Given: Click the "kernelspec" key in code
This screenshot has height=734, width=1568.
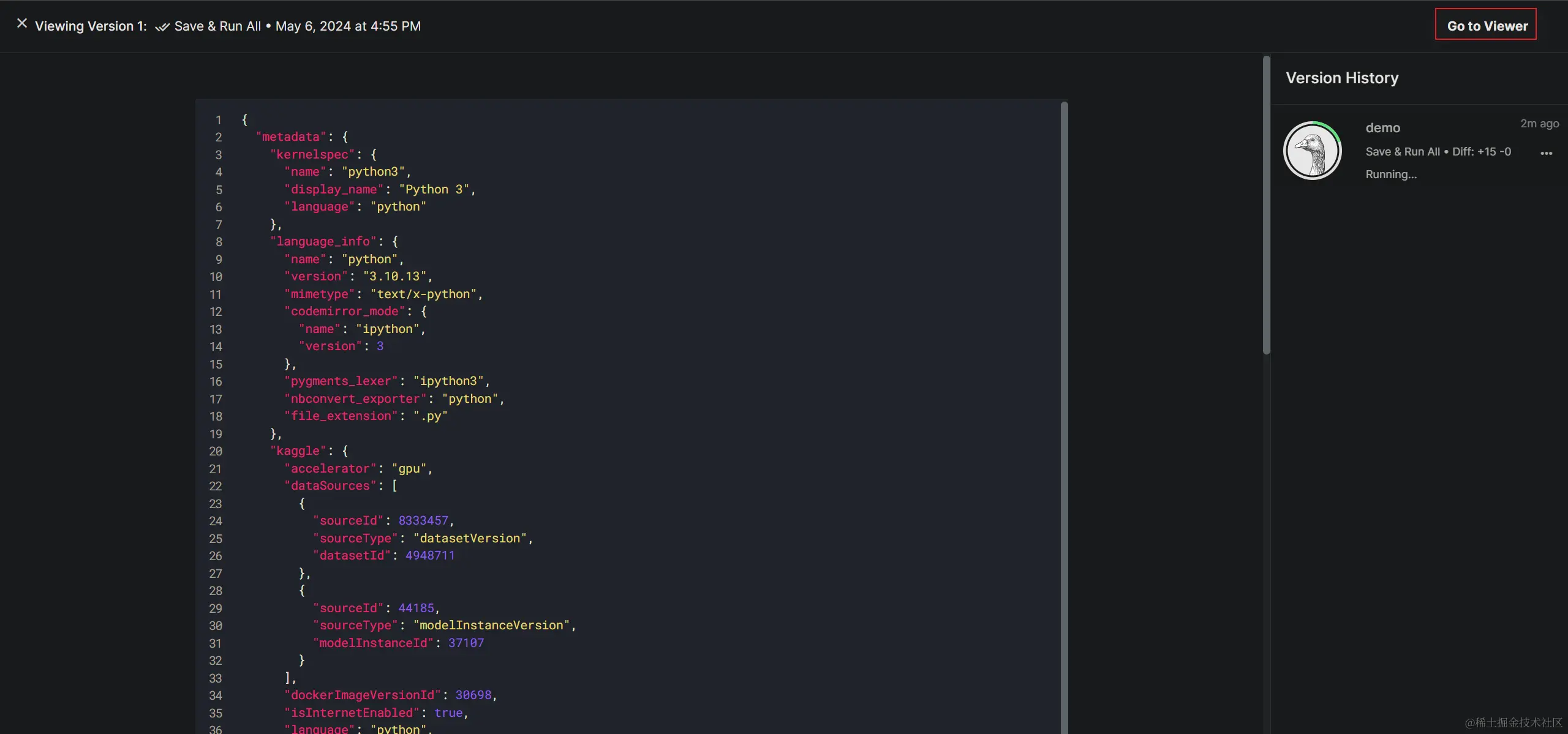Looking at the screenshot, I should pos(312,154).
